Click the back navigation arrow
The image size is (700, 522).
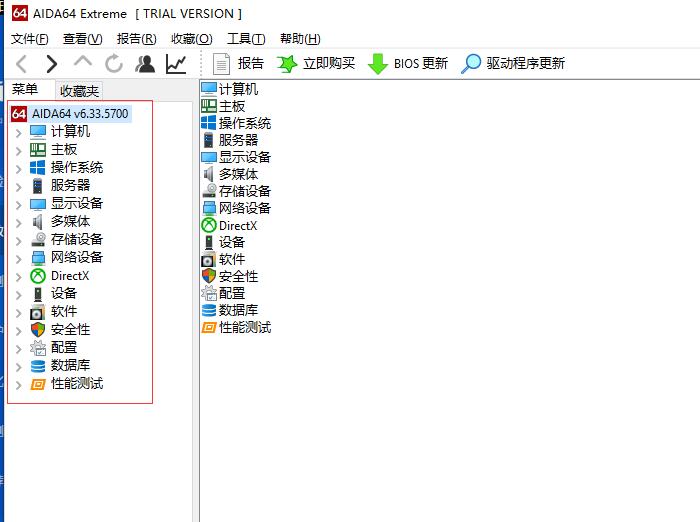click(x=21, y=64)
